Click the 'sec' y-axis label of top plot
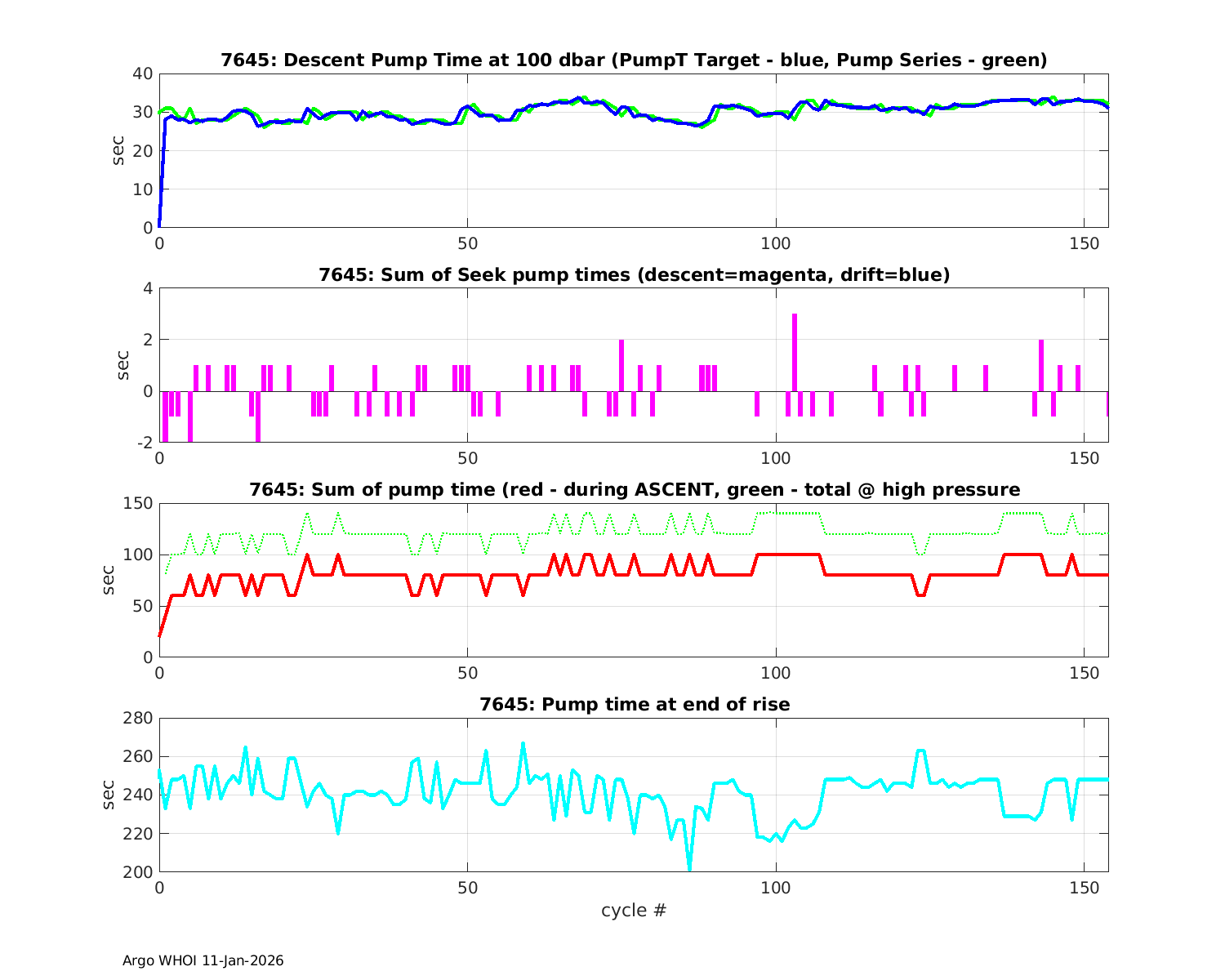This screenshot has height=980, width=1225. pyautogui.click(x=118, y=150)
